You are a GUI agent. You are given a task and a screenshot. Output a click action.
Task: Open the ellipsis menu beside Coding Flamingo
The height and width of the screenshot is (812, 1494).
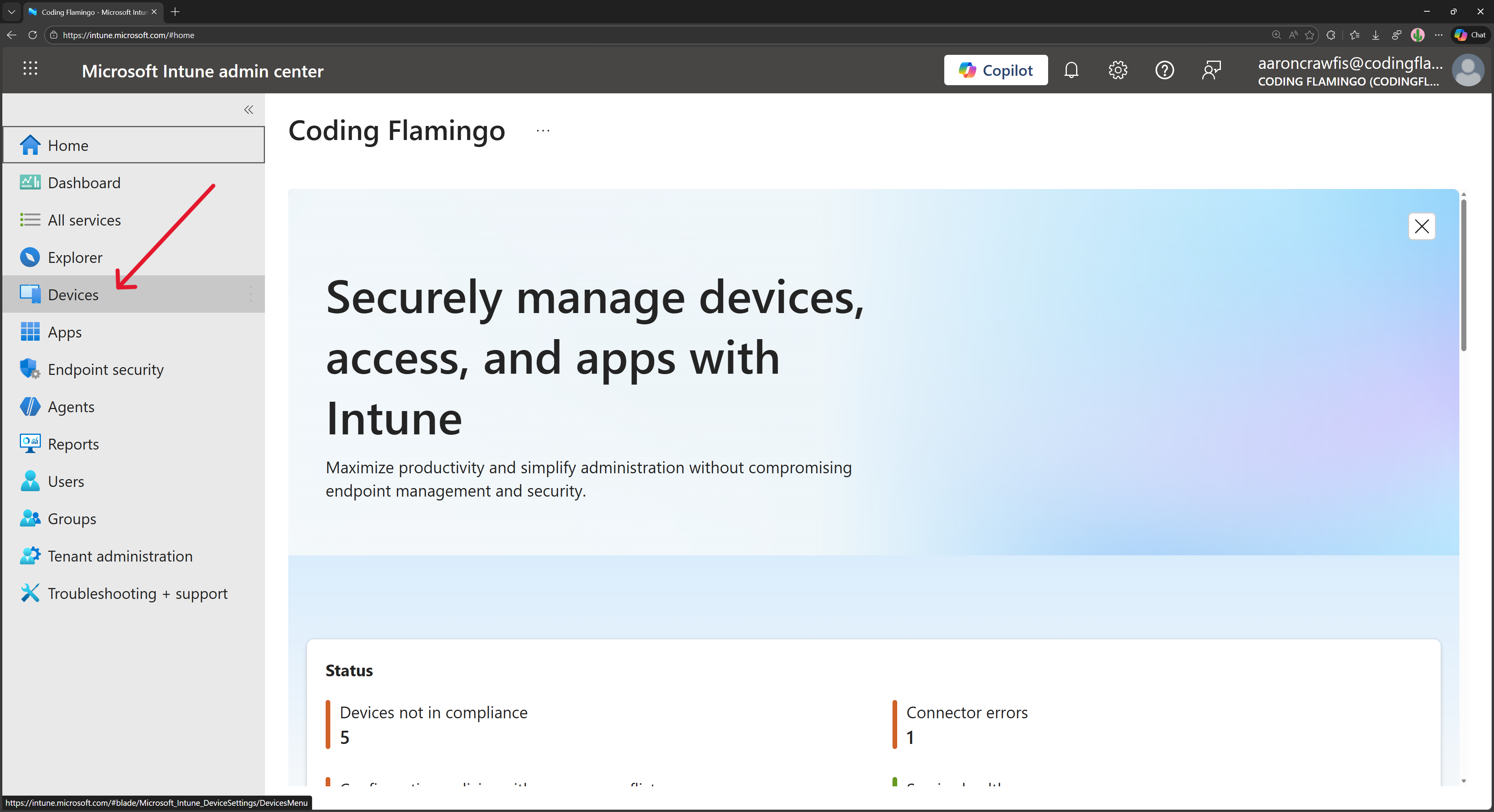click(543, 130)
